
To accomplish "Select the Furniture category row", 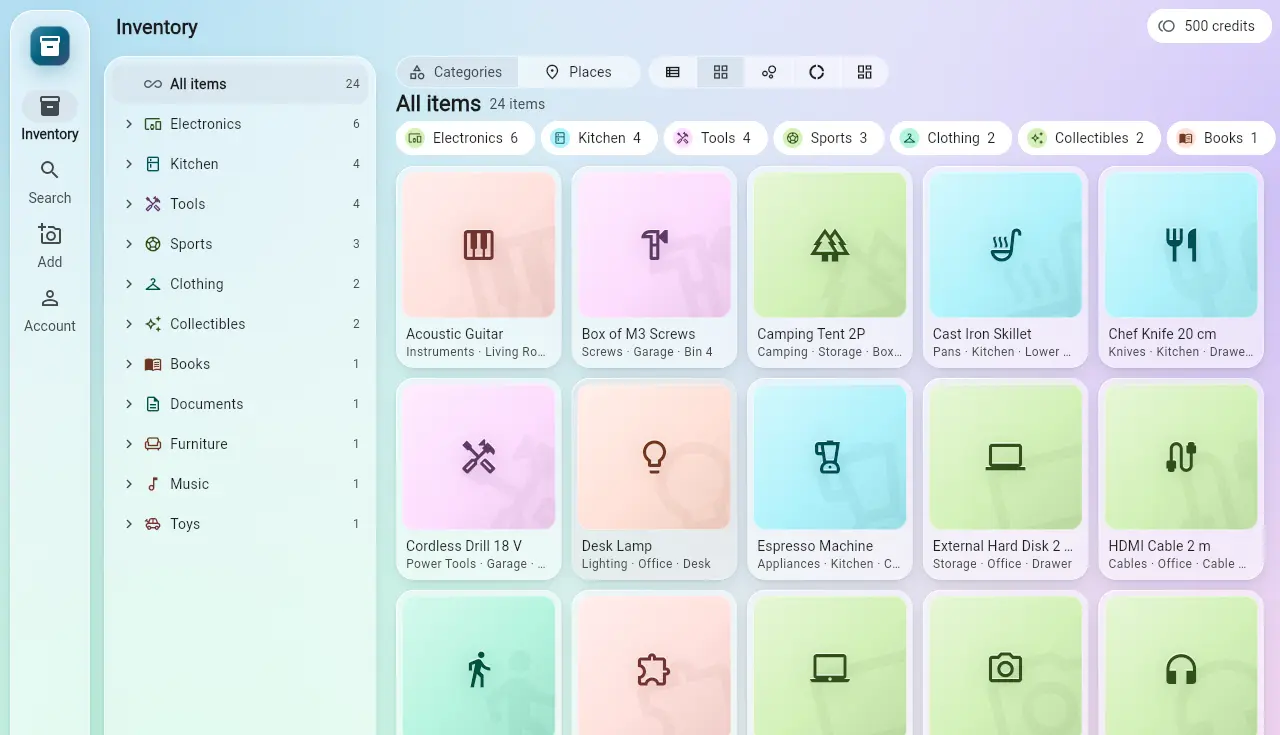I will pos(240,444).
